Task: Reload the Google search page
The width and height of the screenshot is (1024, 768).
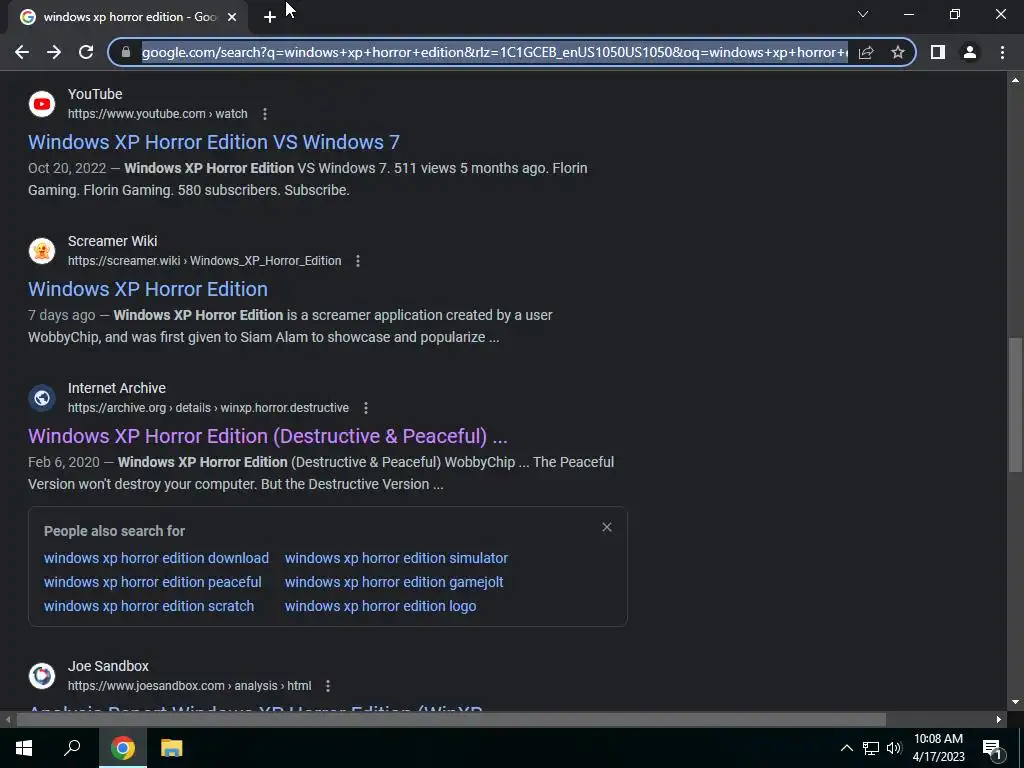Action: coord(86,52)
